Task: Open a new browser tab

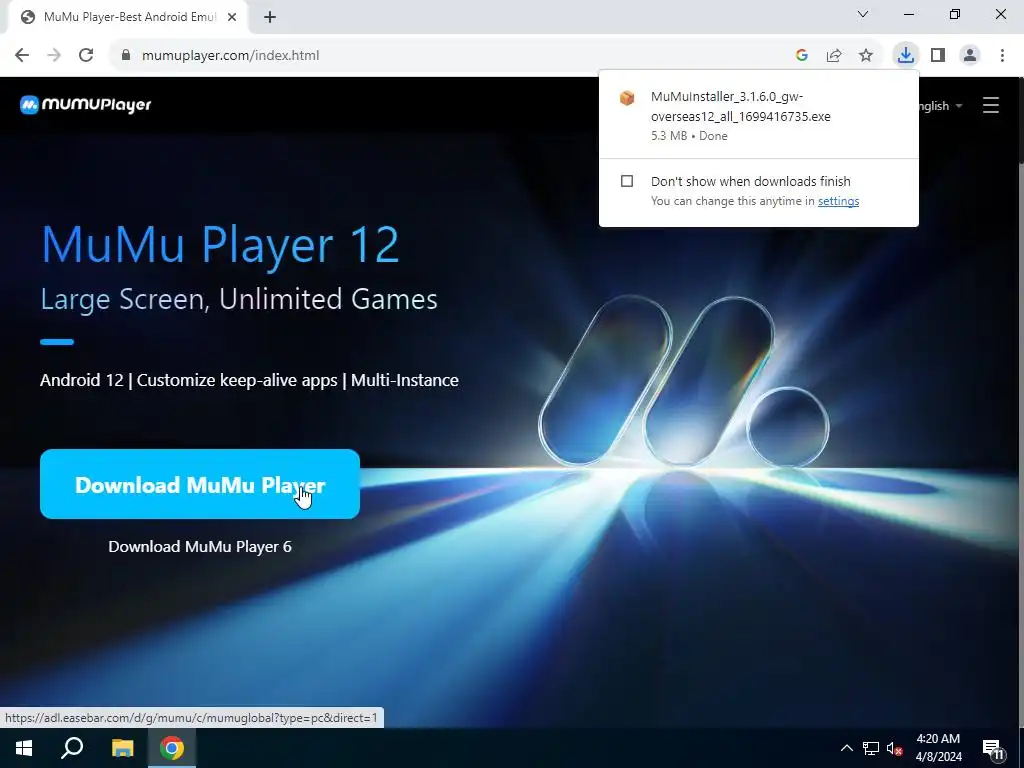Action: 270,17
